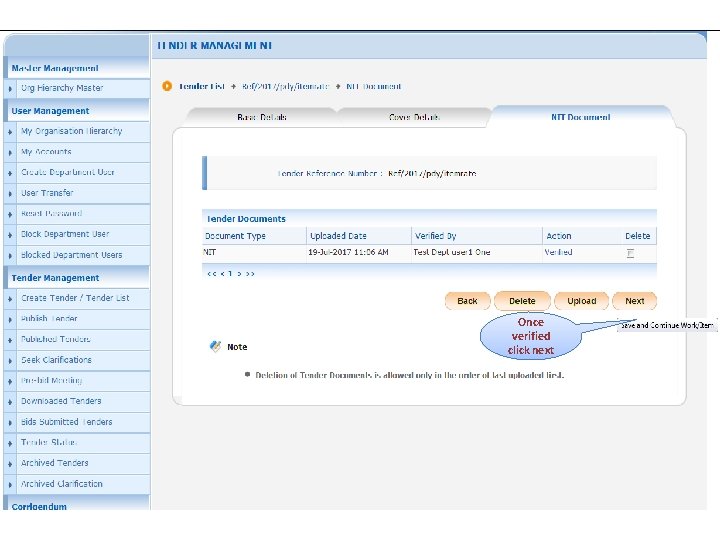Click the Delete button below the table

tap(522, 301)
